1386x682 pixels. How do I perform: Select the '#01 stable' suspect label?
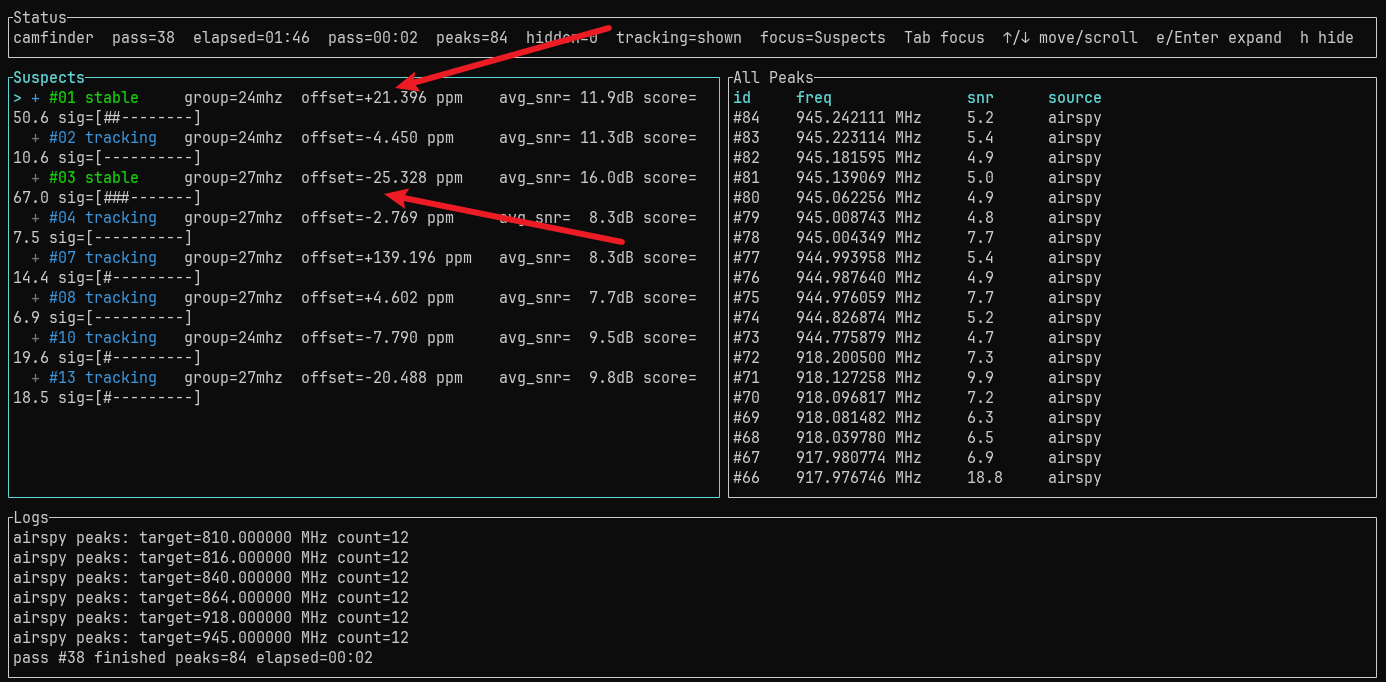(94, 98)
